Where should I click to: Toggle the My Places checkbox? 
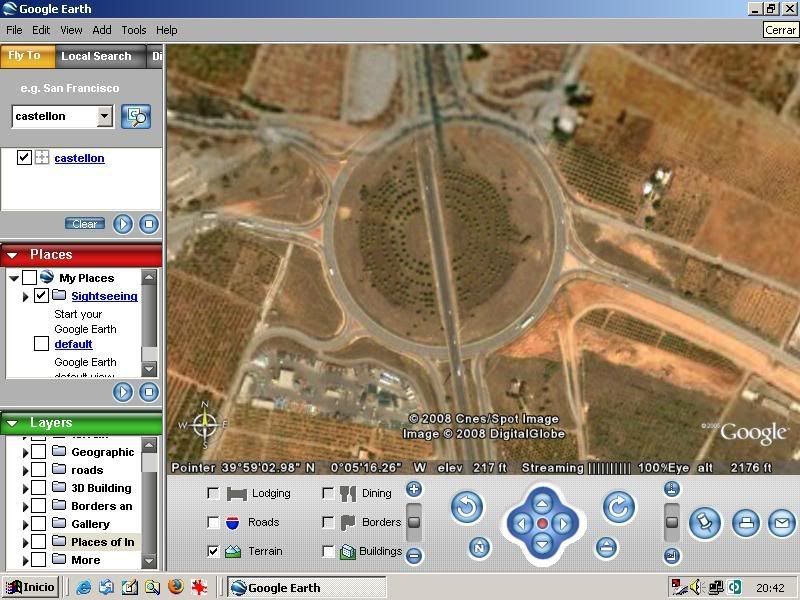[x=30, y=278]
